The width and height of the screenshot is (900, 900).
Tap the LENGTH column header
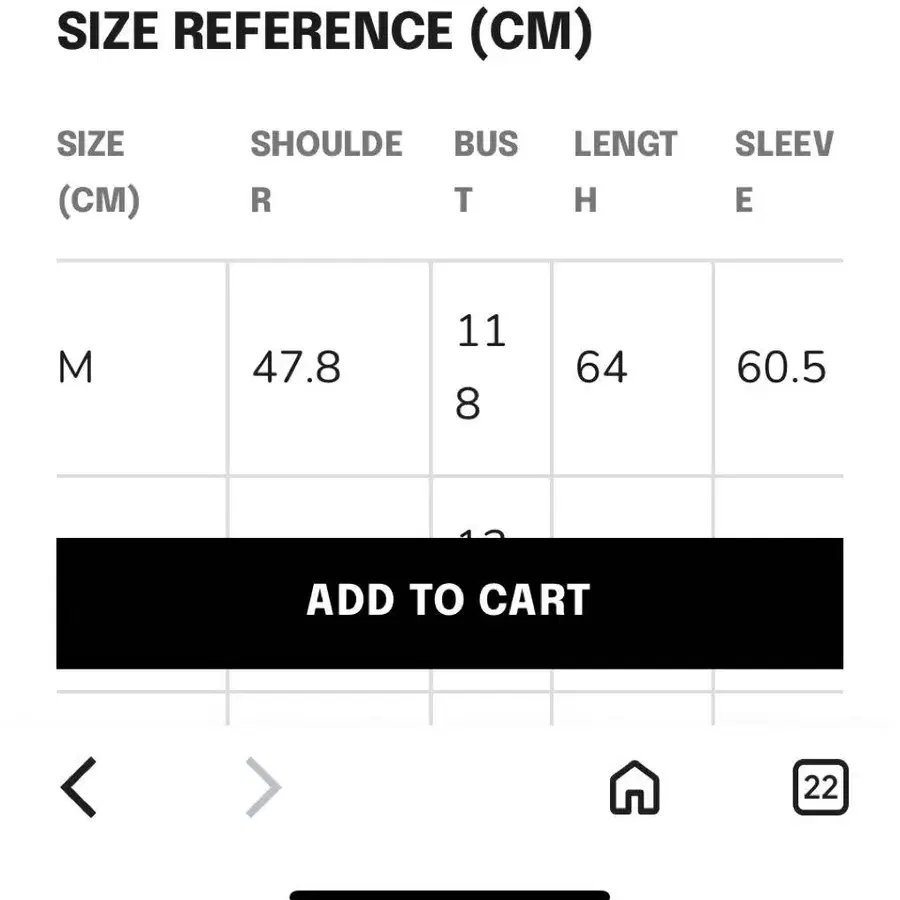click(625, 172)
